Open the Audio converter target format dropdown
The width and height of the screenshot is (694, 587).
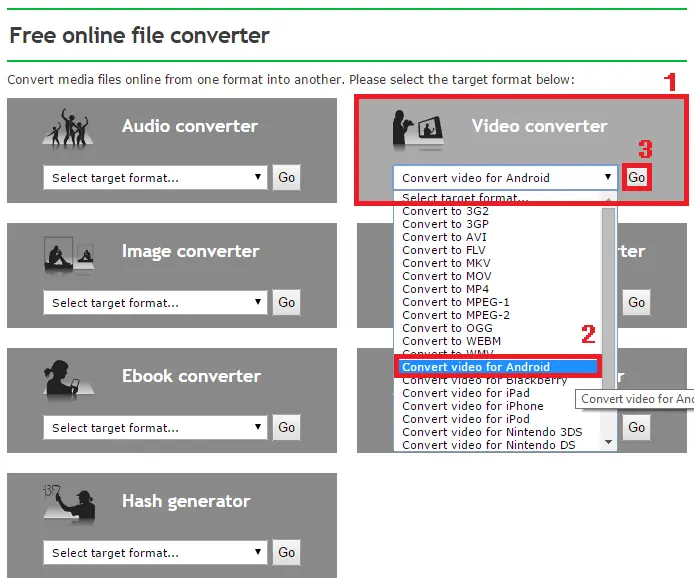155,178
